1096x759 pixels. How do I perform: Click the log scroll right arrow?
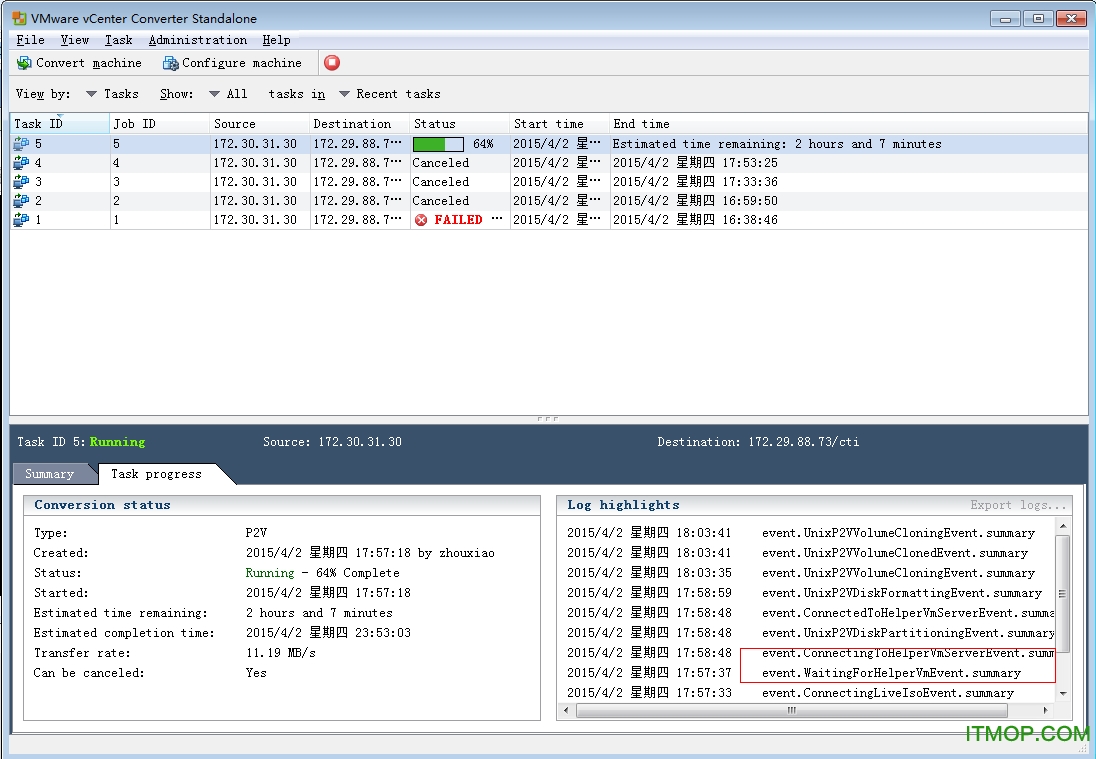[x=1046, y=710]
